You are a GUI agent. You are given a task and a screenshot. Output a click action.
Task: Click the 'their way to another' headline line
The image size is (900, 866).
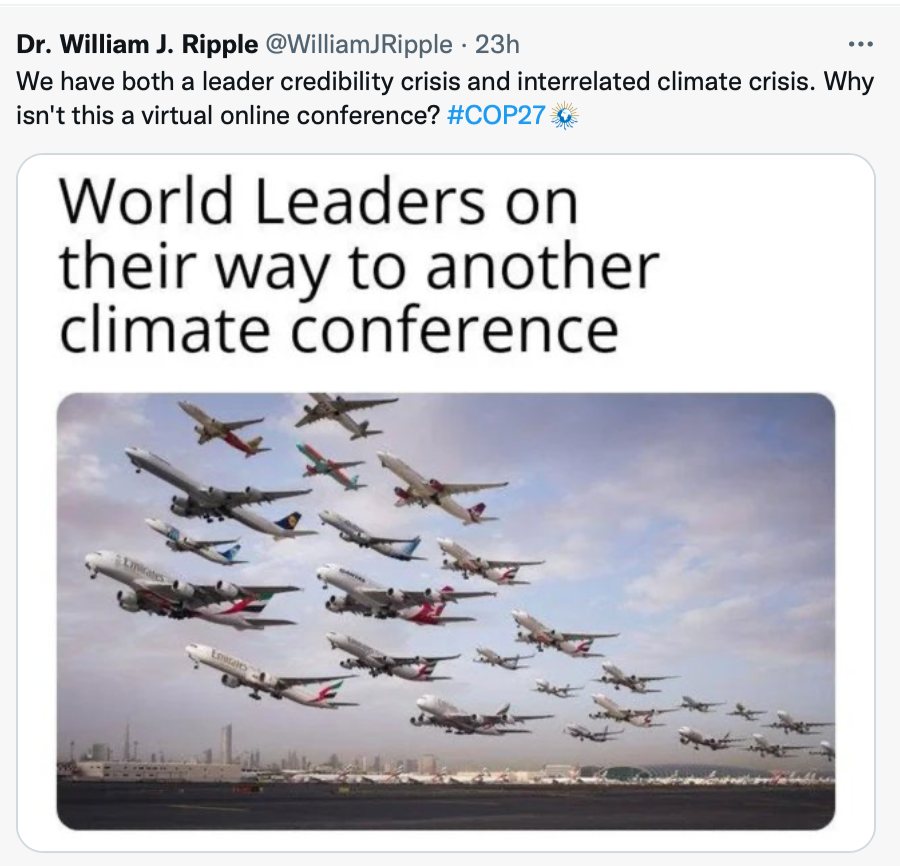click(x=359, y=267)
